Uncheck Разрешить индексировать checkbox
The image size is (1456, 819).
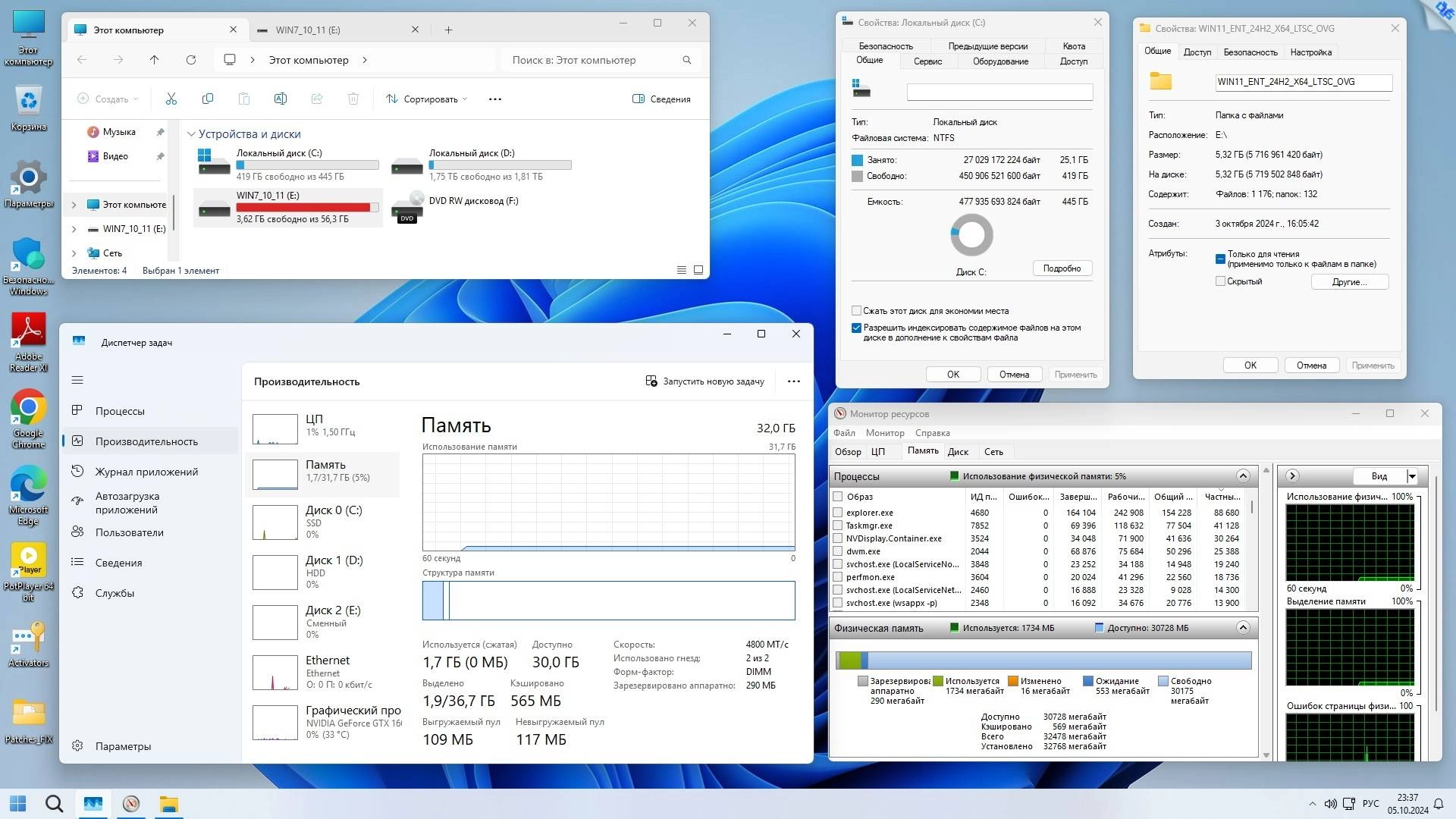pyautogui.click(x=856, y=328)
